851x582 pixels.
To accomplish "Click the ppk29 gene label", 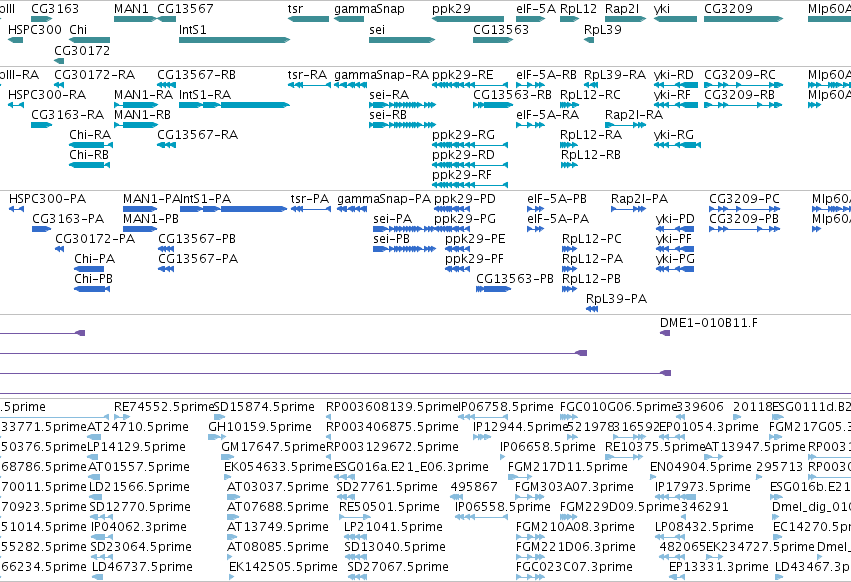I will click(452, 9).
